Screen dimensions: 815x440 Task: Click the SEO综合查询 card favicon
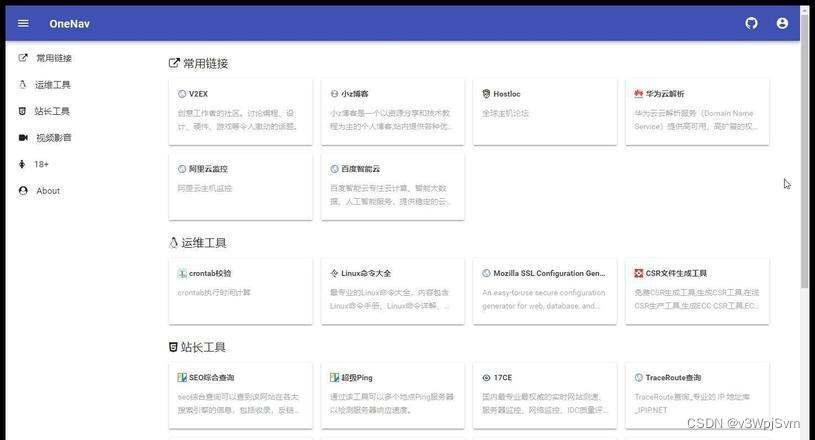(x=182, y=378)
